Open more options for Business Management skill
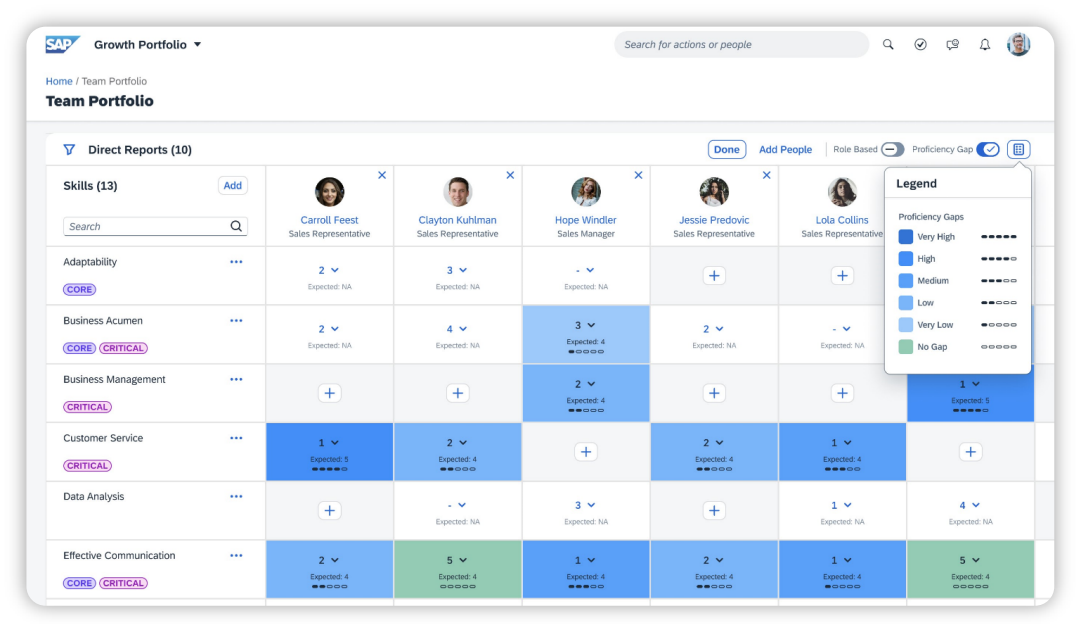Viewport: 1084px width, 624px height. click(x=236, y=379)
